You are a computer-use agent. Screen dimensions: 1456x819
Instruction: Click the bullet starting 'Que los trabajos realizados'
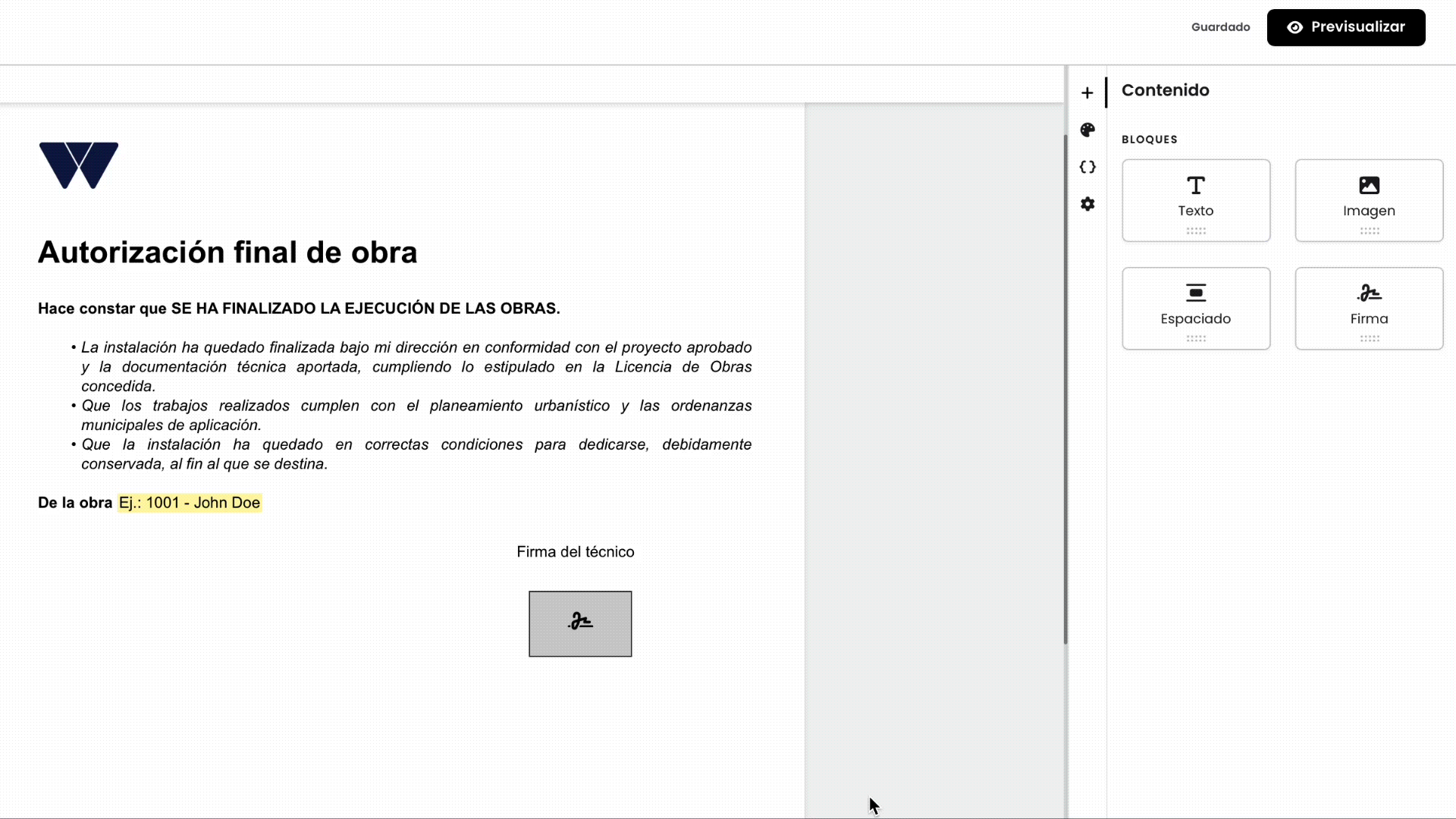(411, 415)
